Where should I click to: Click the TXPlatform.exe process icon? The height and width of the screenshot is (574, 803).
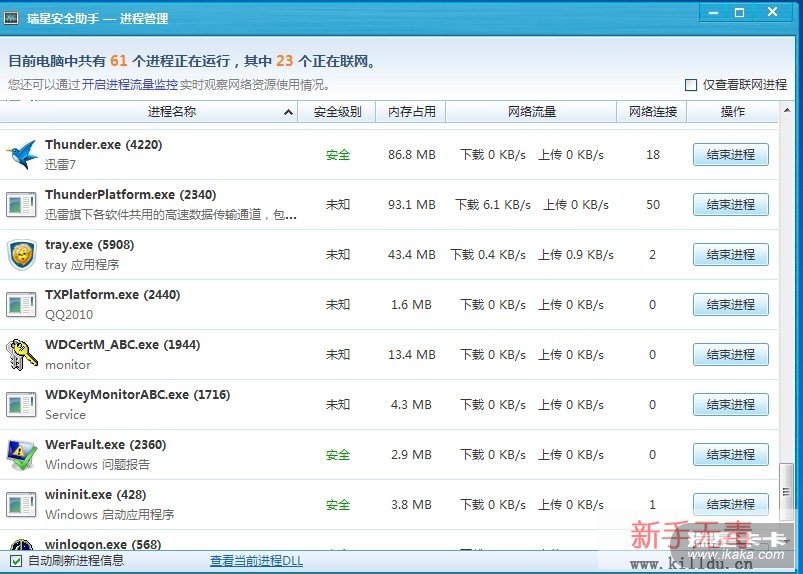point(22,304)
